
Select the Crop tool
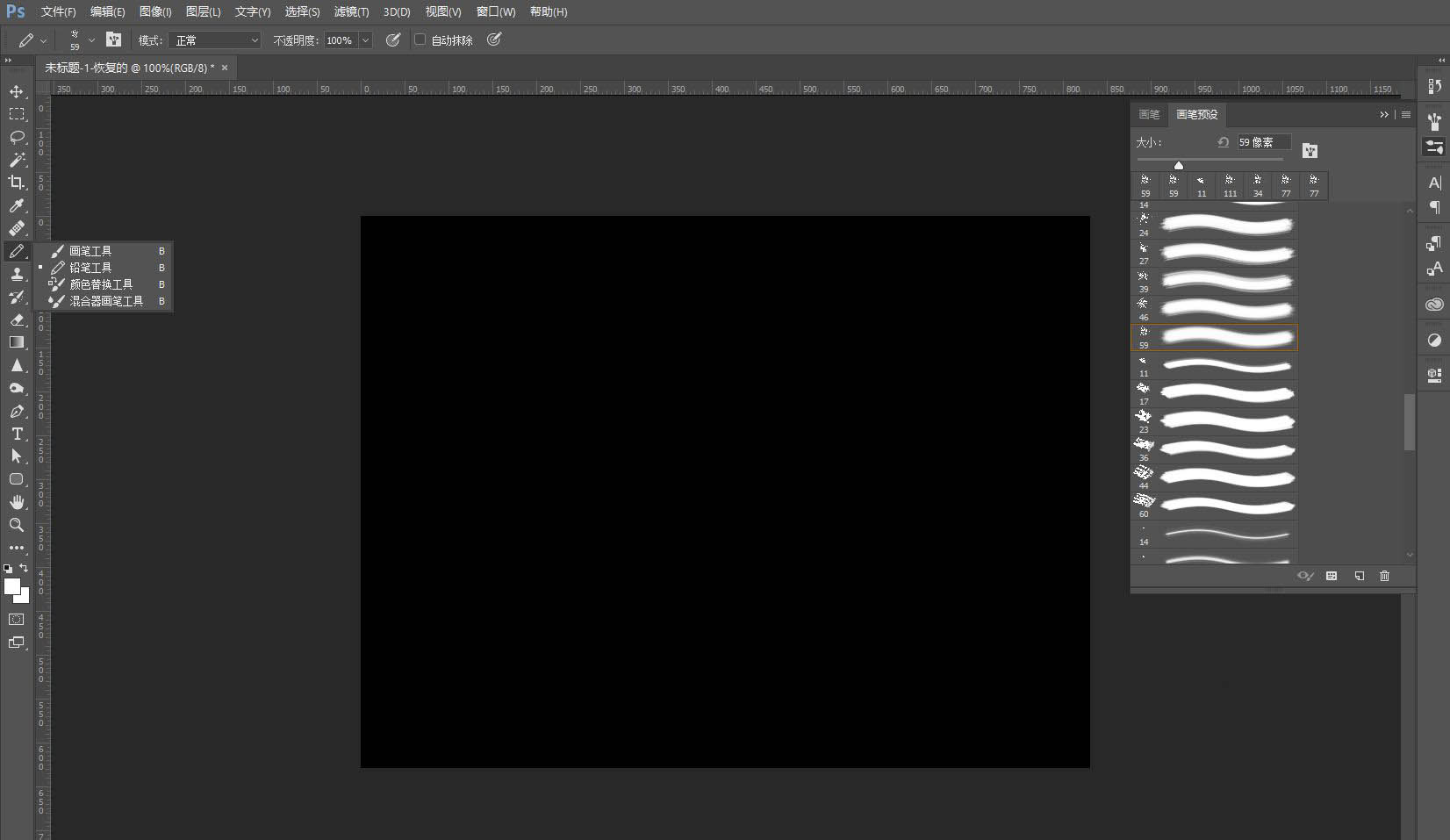pos(17,183)
